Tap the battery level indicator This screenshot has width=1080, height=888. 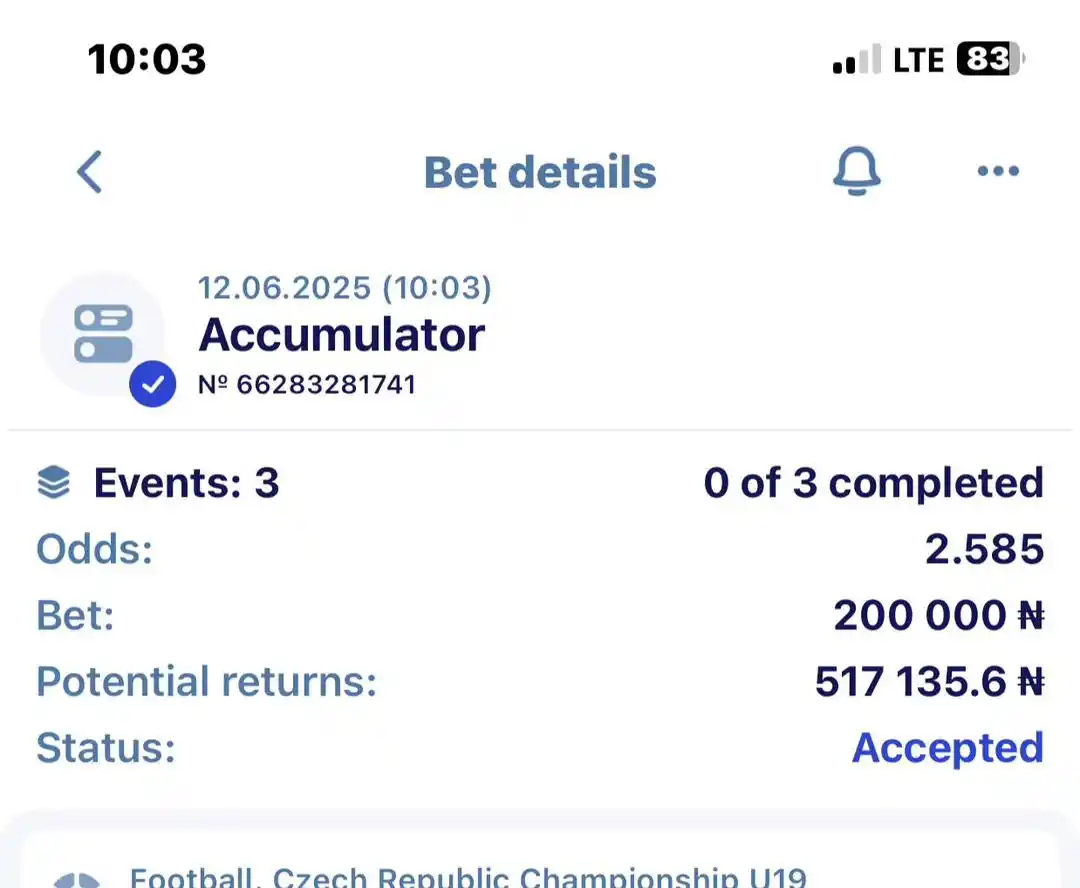coord(990,59)
